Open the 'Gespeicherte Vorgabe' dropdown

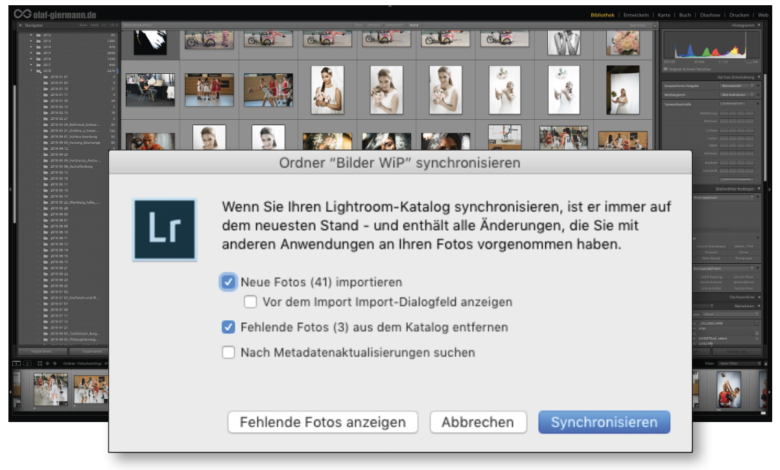pyautogui.click(x=735, y=86)
